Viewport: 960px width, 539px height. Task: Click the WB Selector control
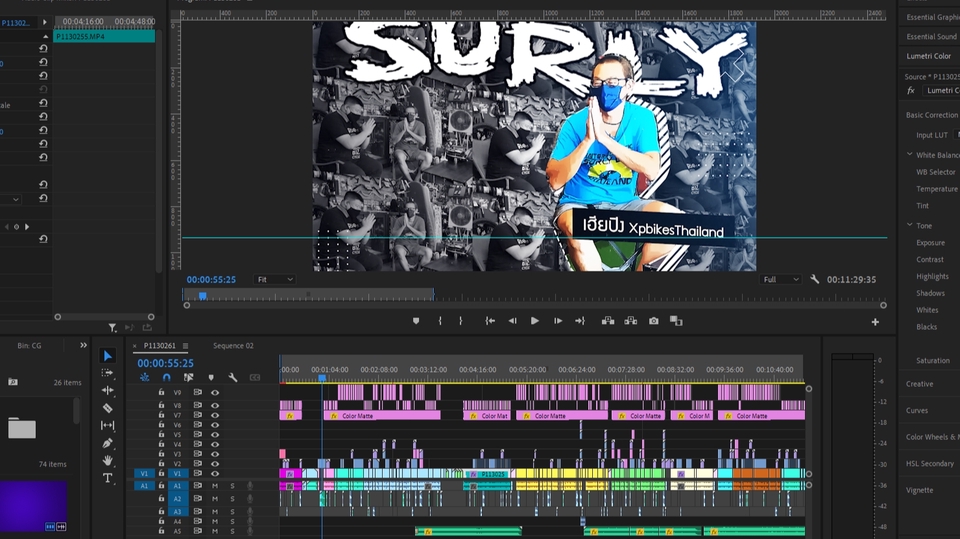point(936,172)
